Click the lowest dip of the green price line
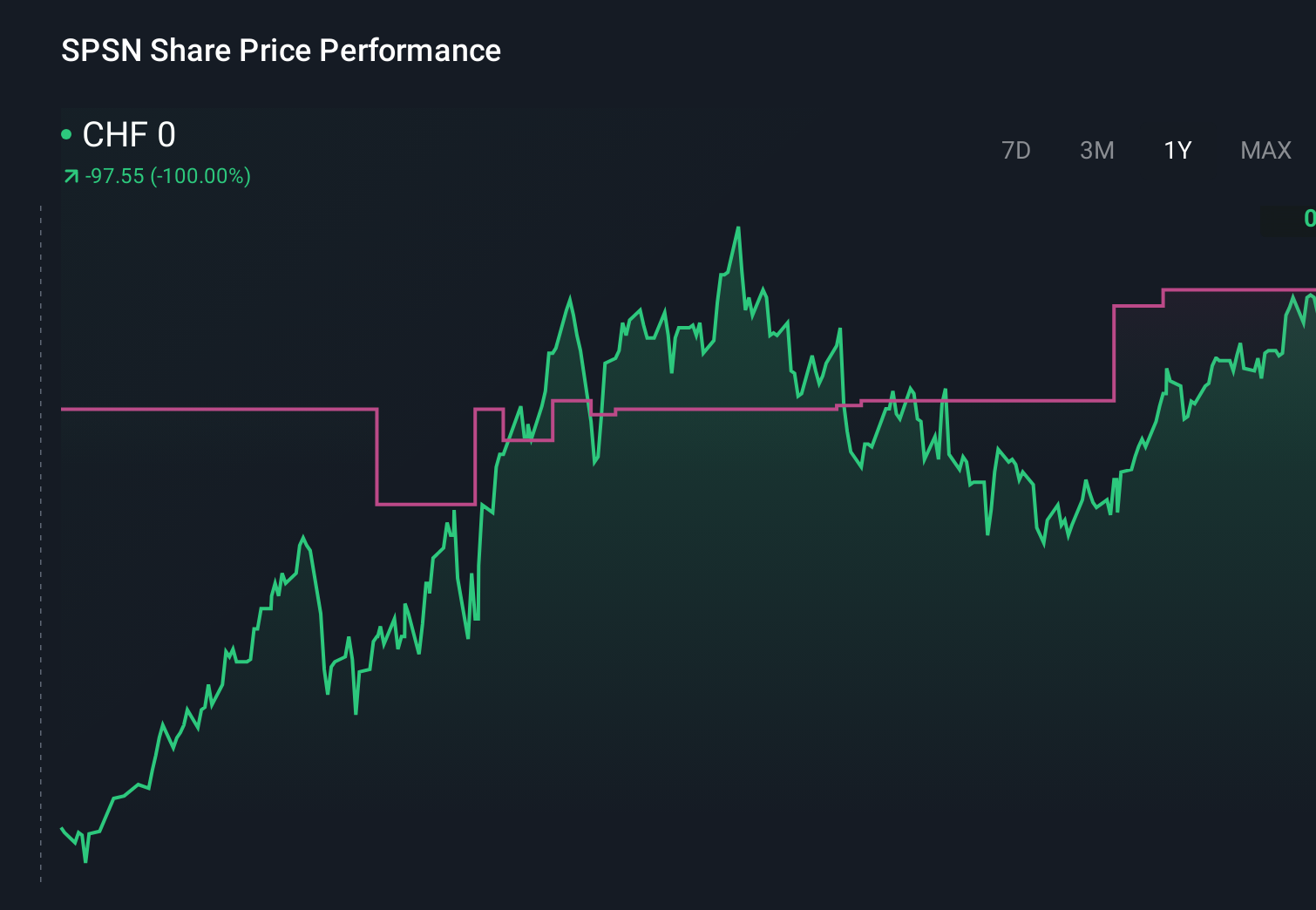Viewport: 1316px width, 910px height. tap(85, 862)
